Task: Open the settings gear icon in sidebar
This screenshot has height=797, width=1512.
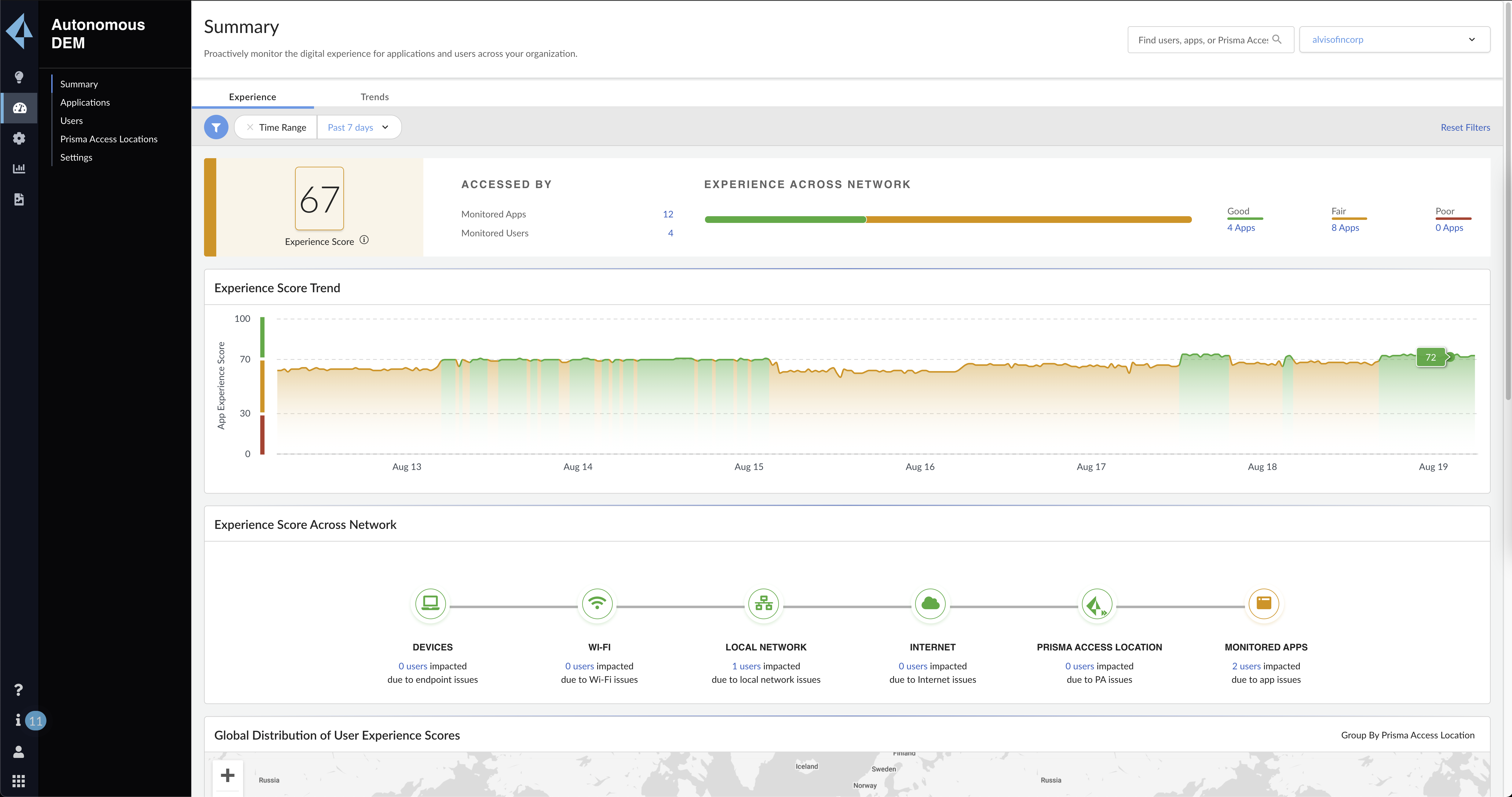Action: 19,139
